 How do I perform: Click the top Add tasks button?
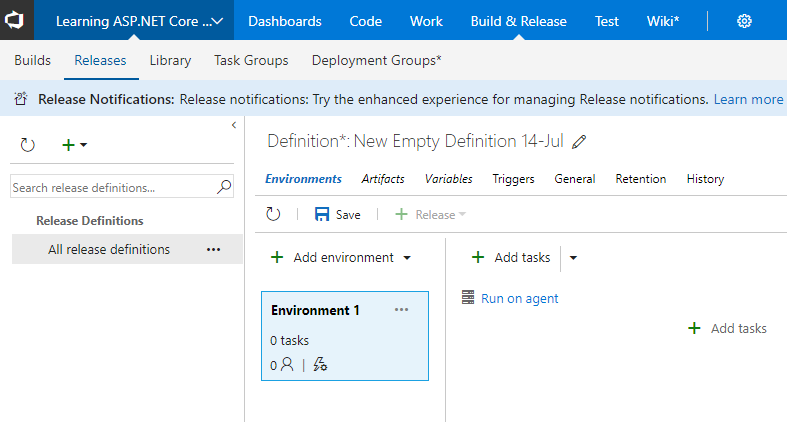511,257
